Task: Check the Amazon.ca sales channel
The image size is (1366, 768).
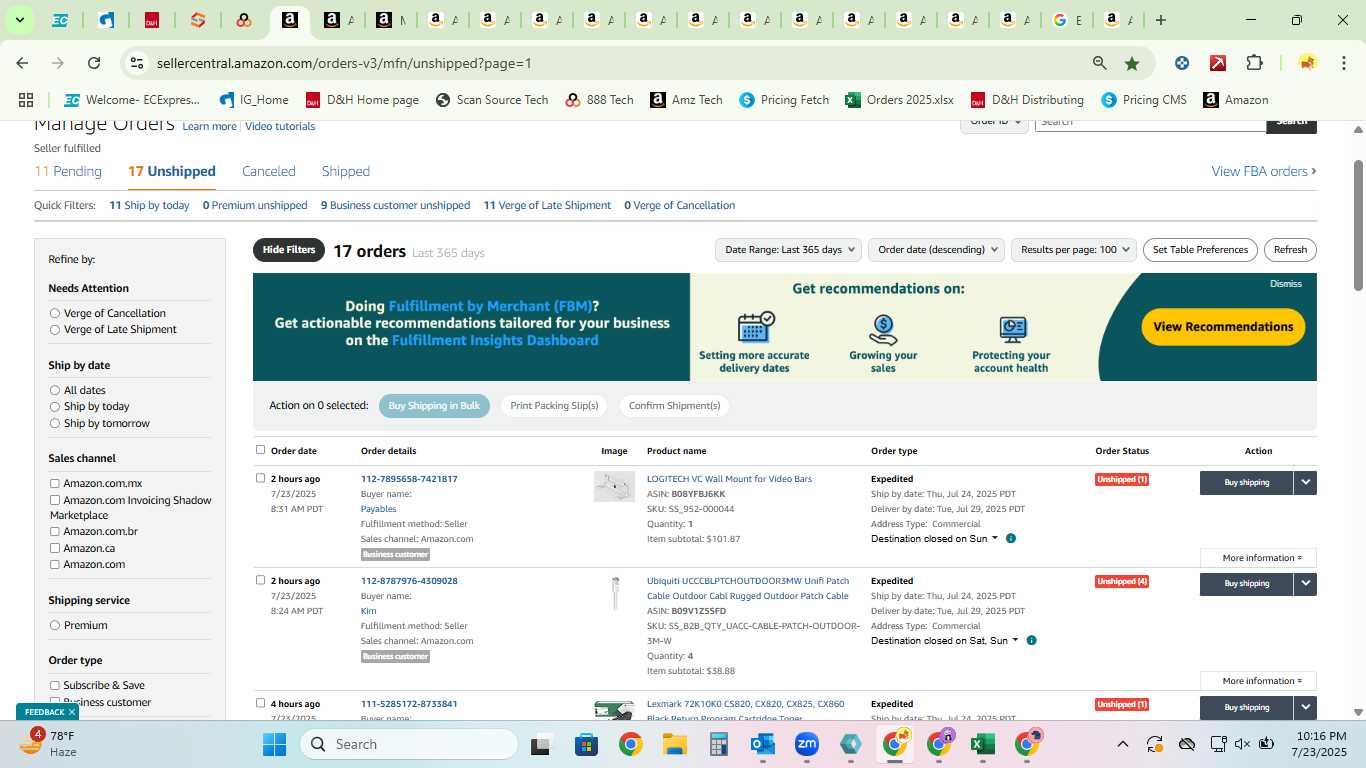Action: click(55, 548)
